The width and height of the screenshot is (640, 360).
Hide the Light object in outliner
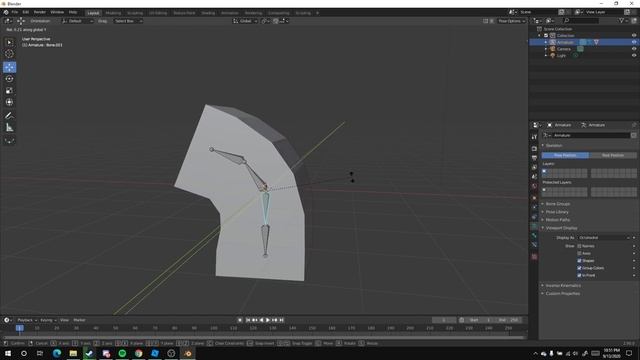(x=634, y=56)
